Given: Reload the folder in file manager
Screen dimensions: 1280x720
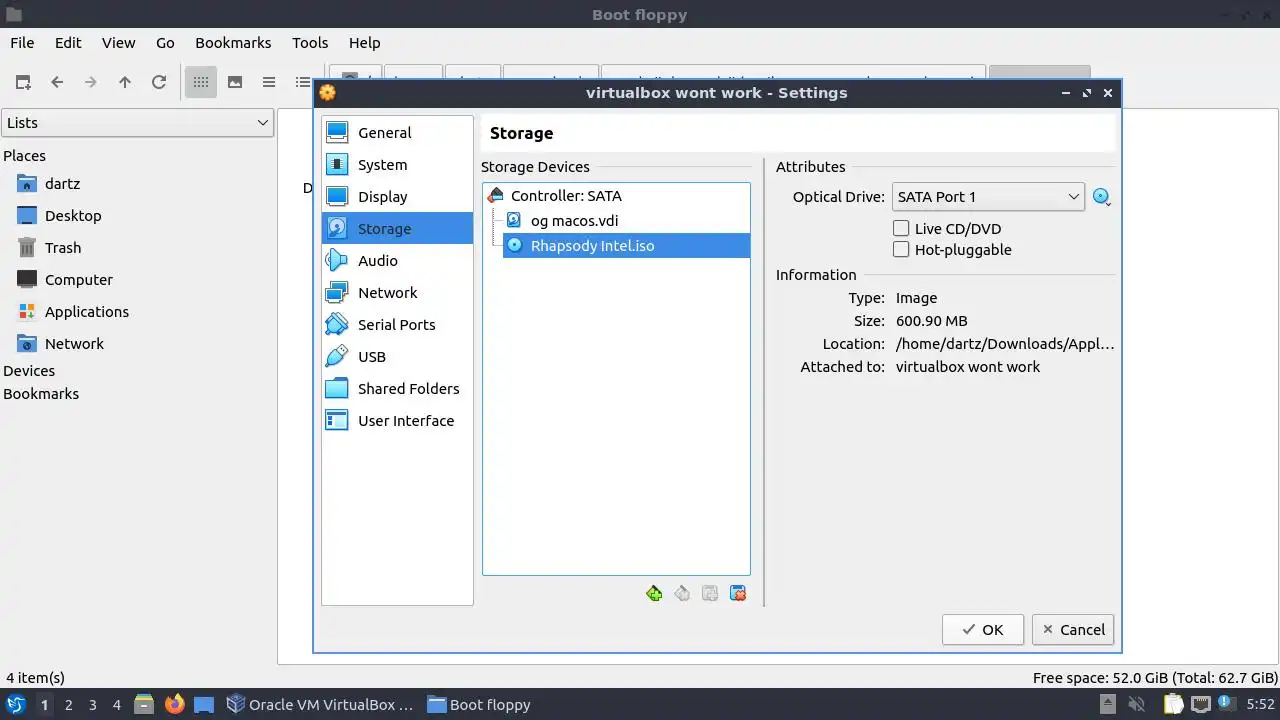Looking at the screenshot, I should coord(159,82).
